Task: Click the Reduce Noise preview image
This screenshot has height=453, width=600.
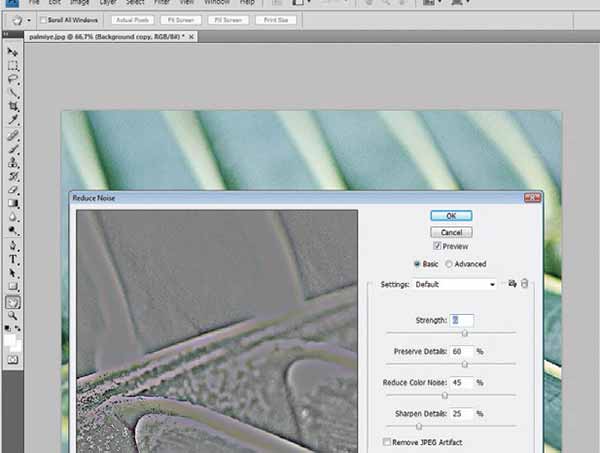Action: tap(217, 331)
